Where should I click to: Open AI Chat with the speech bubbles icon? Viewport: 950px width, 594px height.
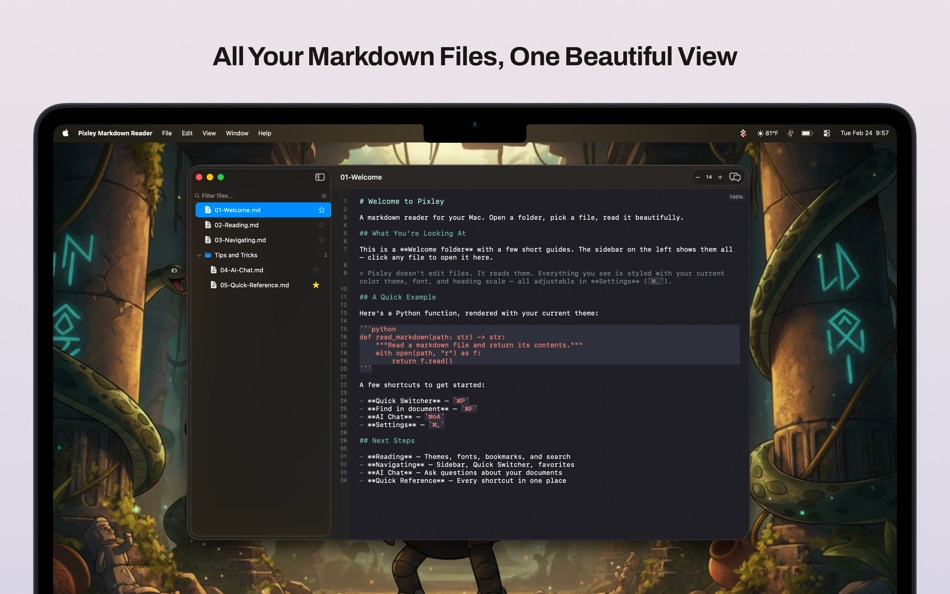[734, 176]
